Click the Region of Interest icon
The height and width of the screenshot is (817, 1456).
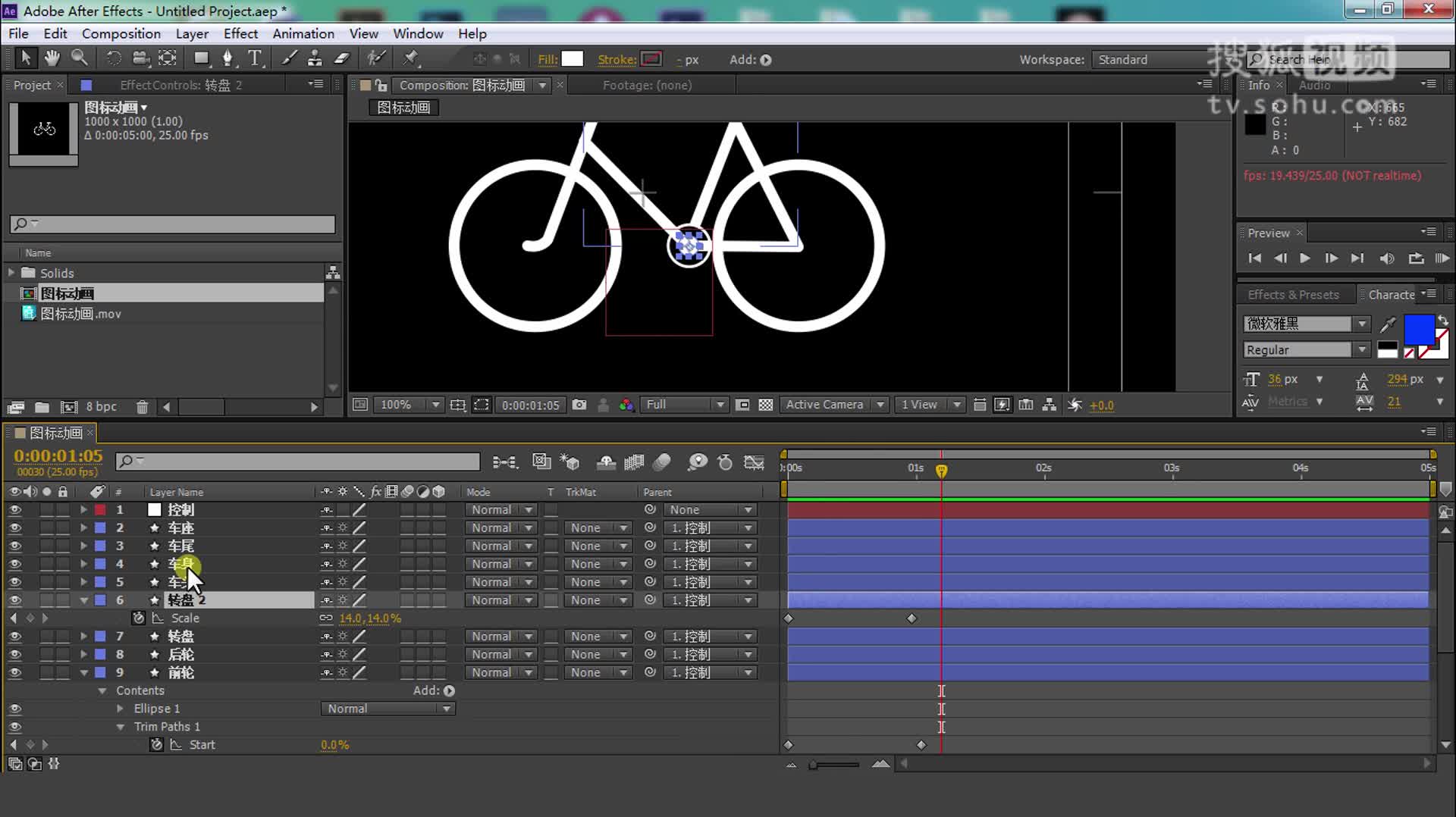coord(482,405)
